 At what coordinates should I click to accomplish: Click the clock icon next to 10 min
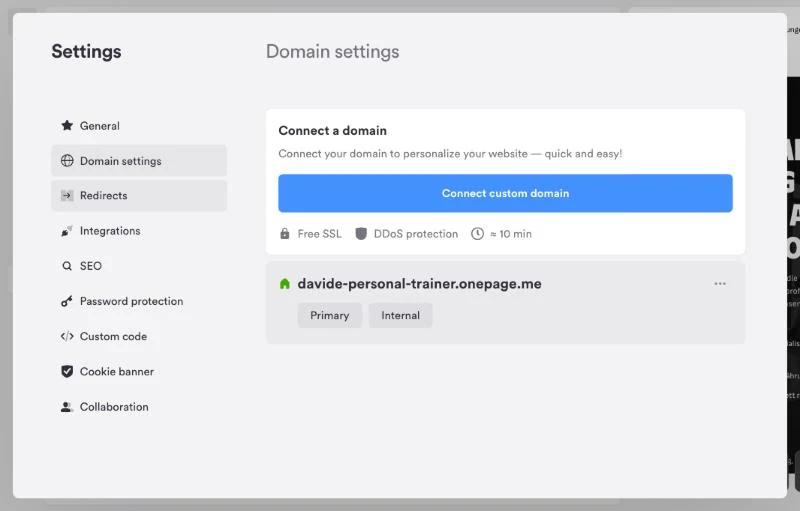tap(477, 234)
